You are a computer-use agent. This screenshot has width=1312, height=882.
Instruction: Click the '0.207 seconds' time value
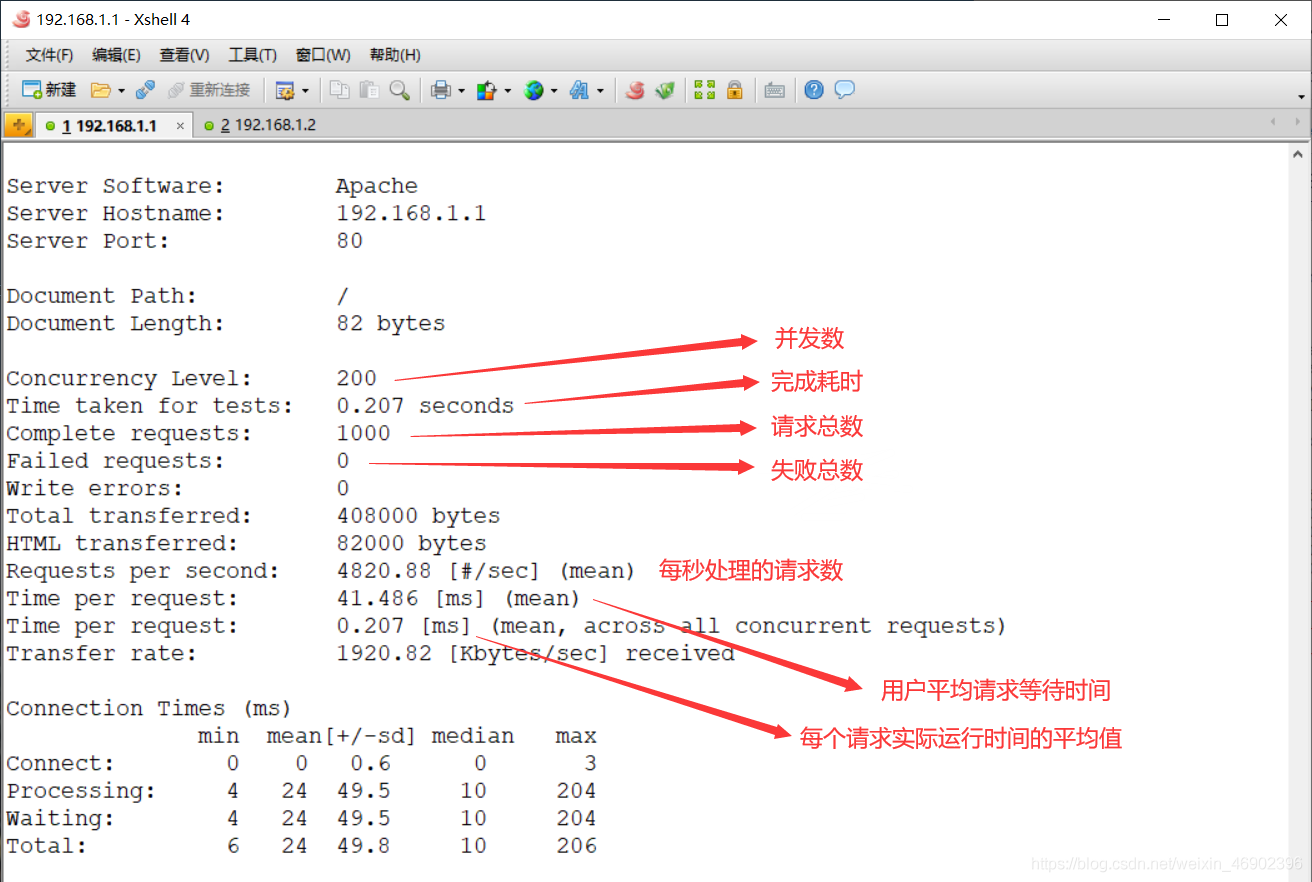point(425,406)
